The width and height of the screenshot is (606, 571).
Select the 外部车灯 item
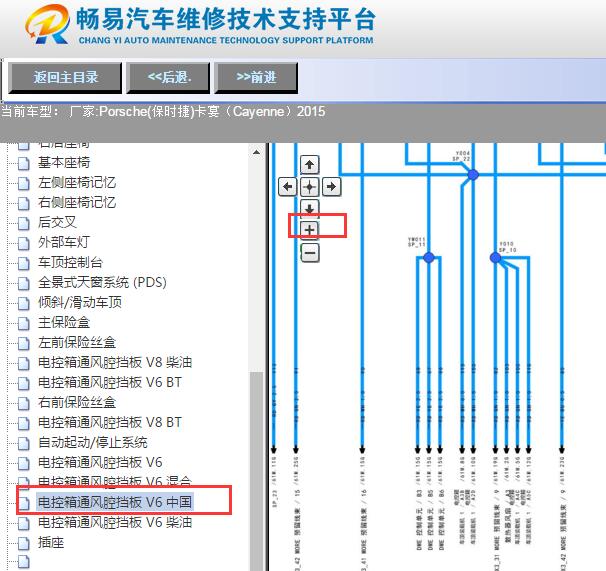[64, 242]
